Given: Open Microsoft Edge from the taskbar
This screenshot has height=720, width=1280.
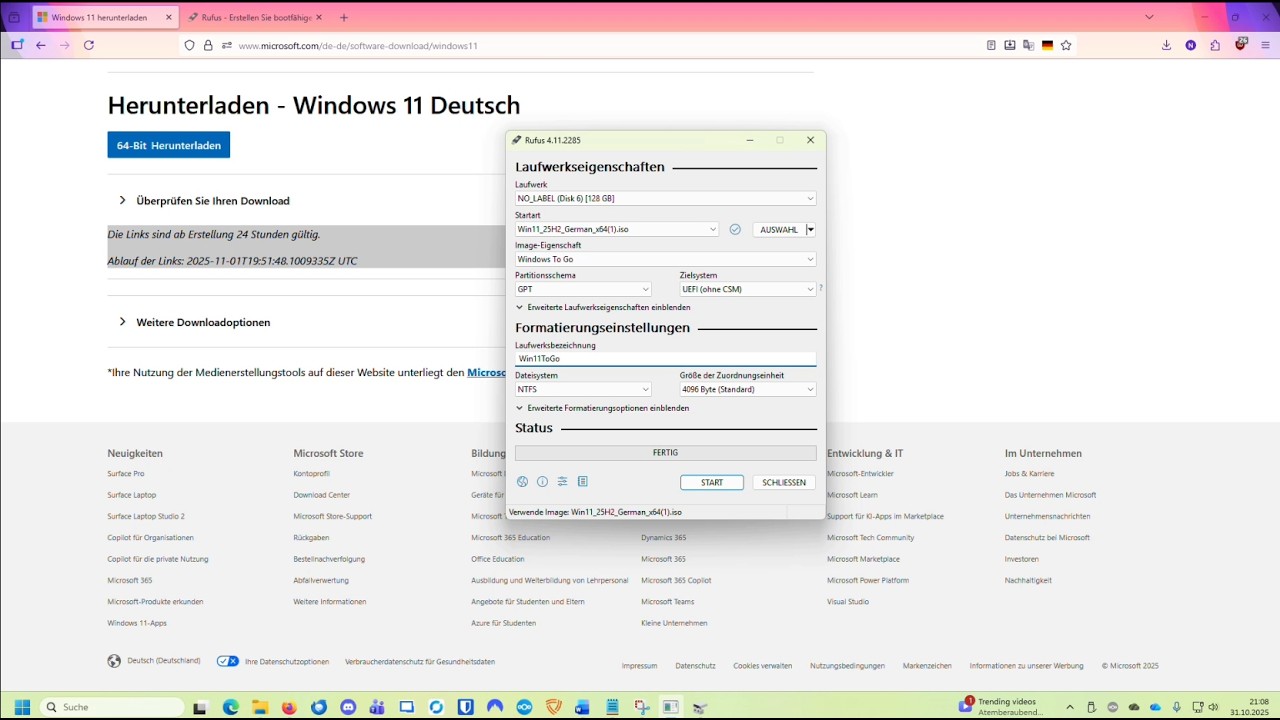Looking at the screenshot, I should pyautogui.click(x=231, y=707).
